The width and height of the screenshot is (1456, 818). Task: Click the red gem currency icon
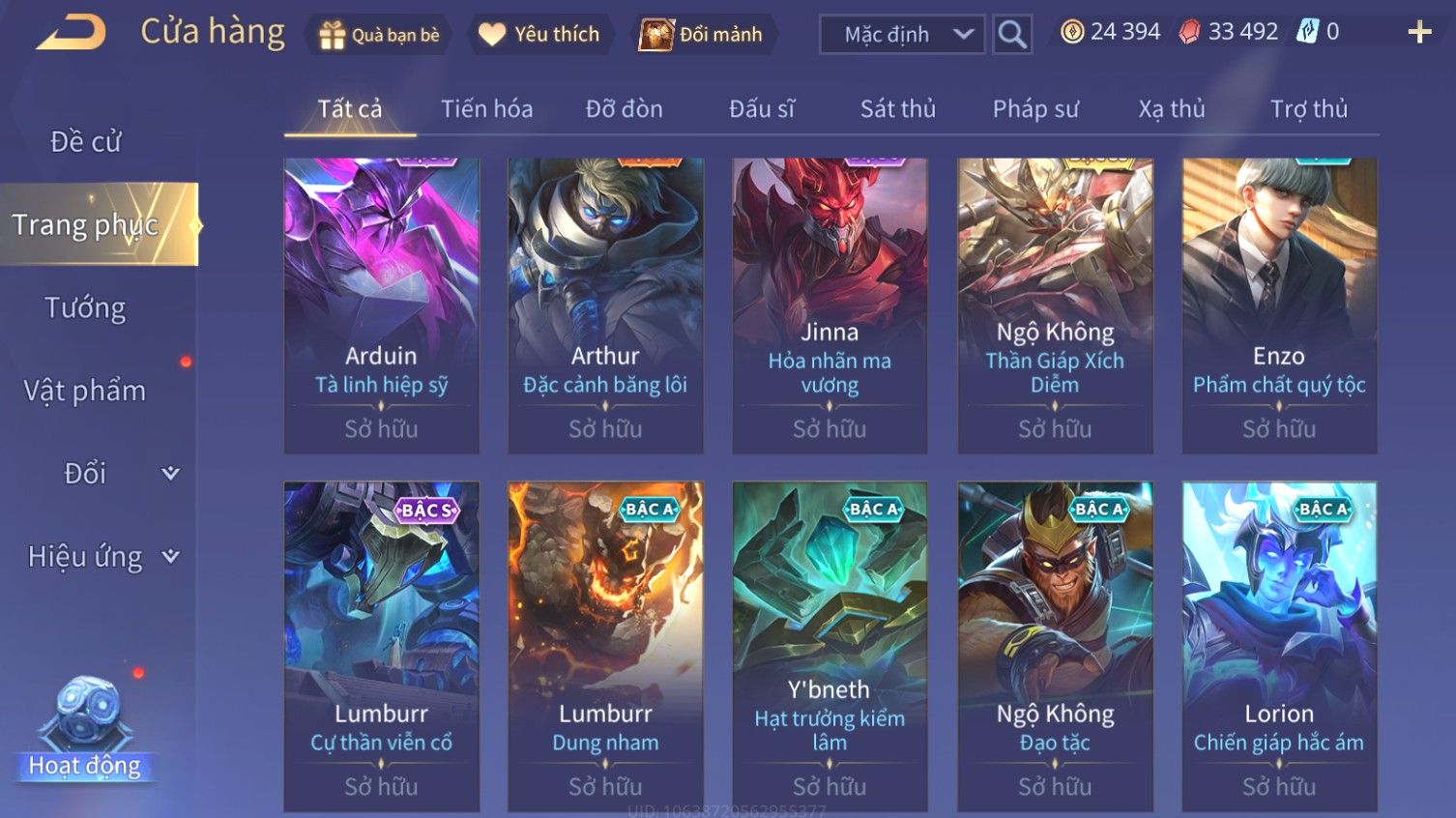click(1189, 32)
